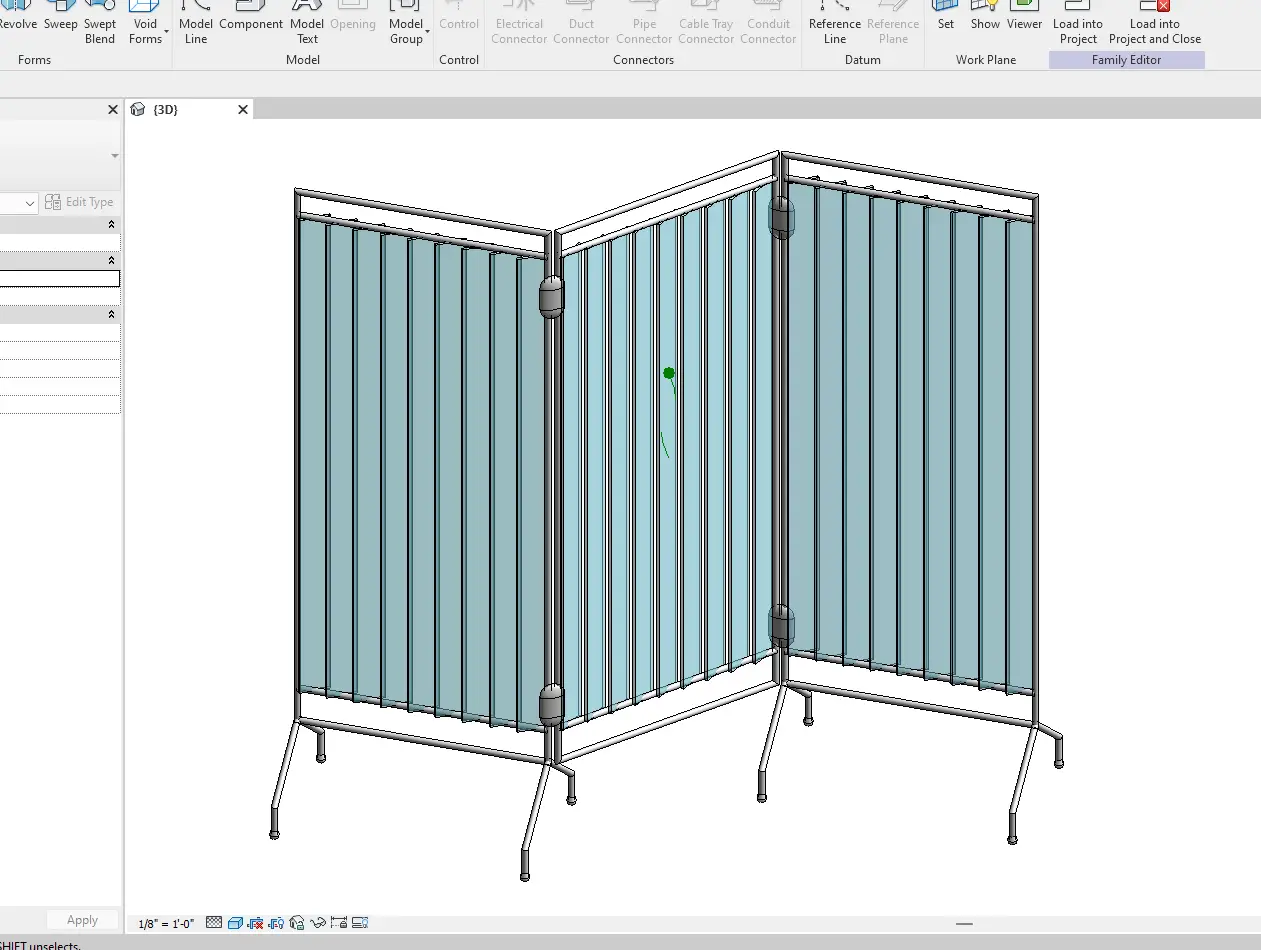The width and height of the screenshot is (1261, 950).
Task: Switch to the {3D} view tab
Action: (165, 109)
